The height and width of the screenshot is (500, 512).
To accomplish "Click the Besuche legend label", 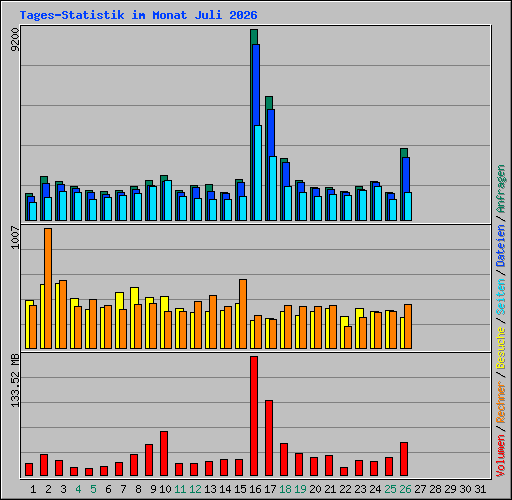I will click(x=501, y=348).
